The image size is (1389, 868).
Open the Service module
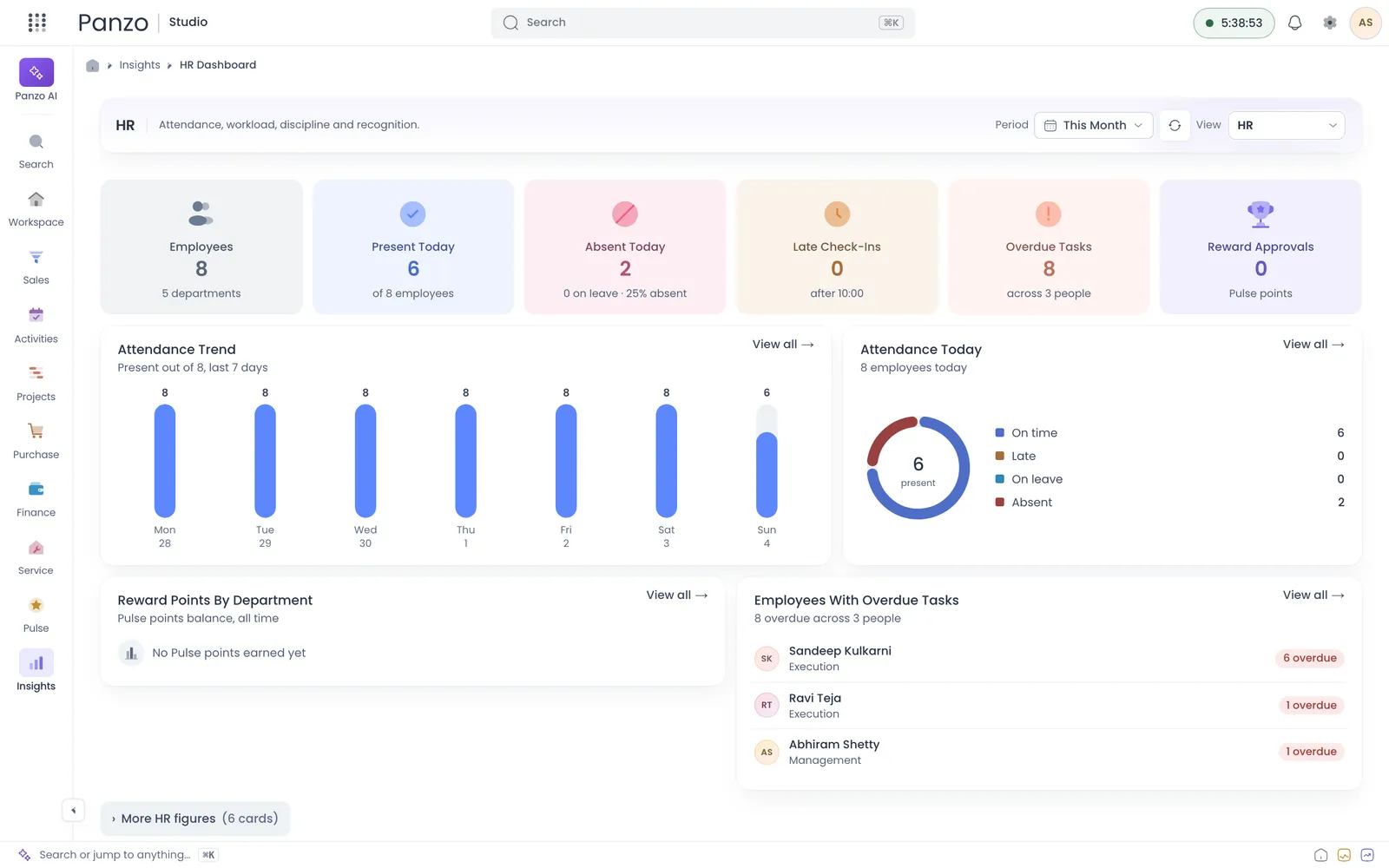(36, 558)
